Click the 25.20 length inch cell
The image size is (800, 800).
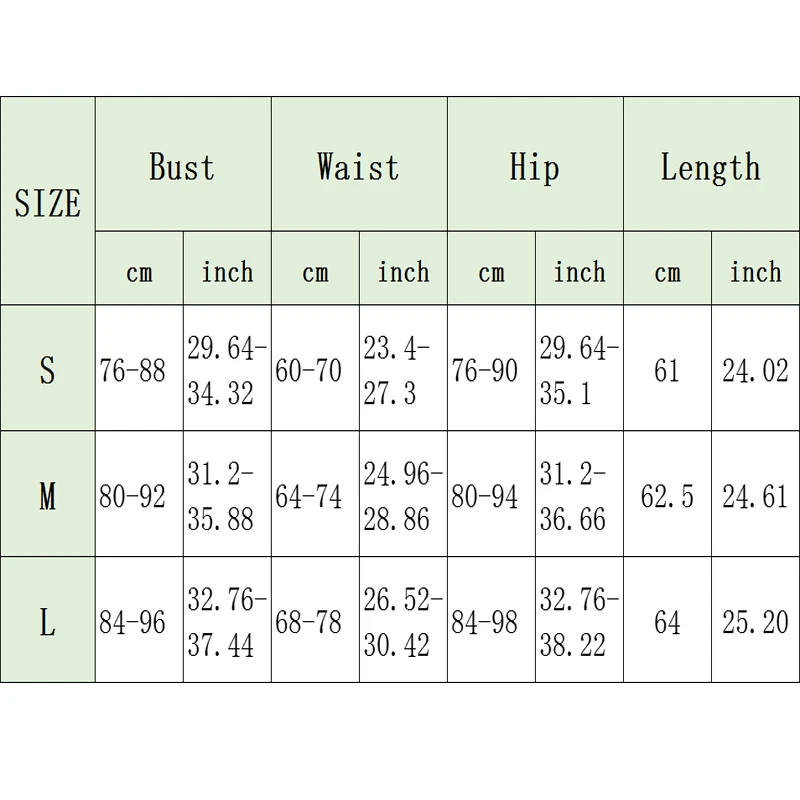pyautogui.click(x=755, y=619)
